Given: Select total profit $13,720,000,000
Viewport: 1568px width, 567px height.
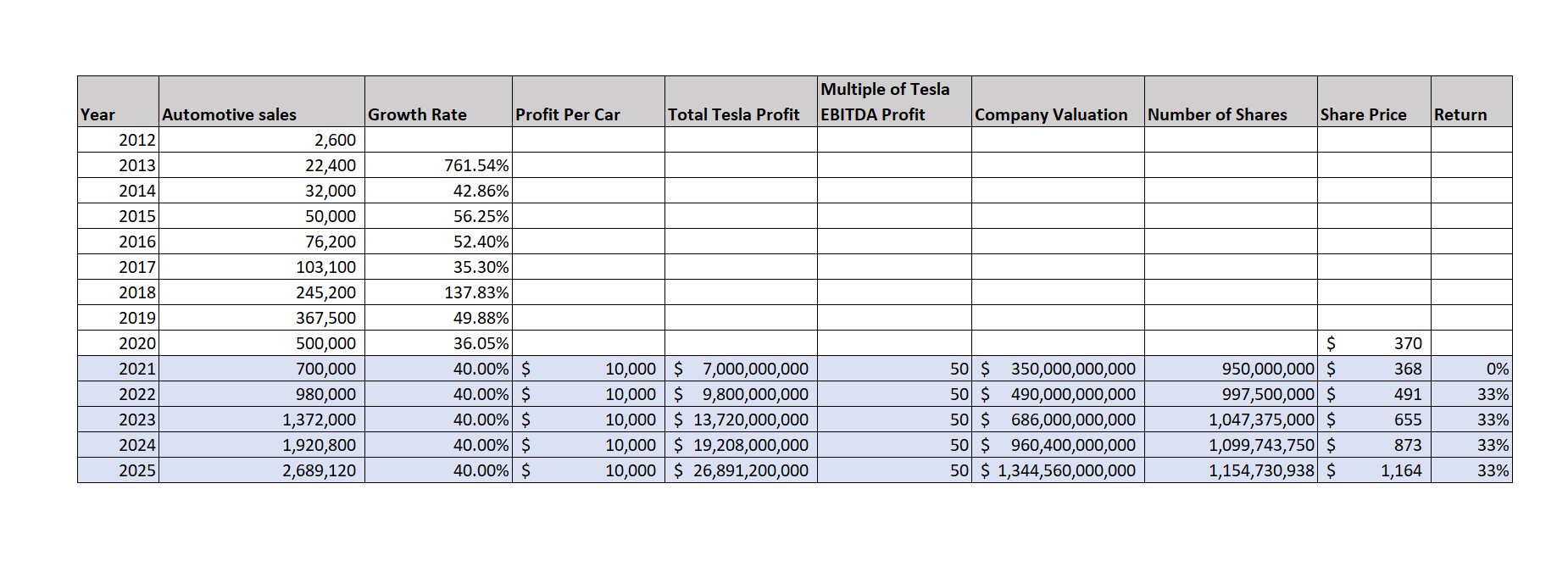Looking at the screenshot, I should tap(741, 420).
